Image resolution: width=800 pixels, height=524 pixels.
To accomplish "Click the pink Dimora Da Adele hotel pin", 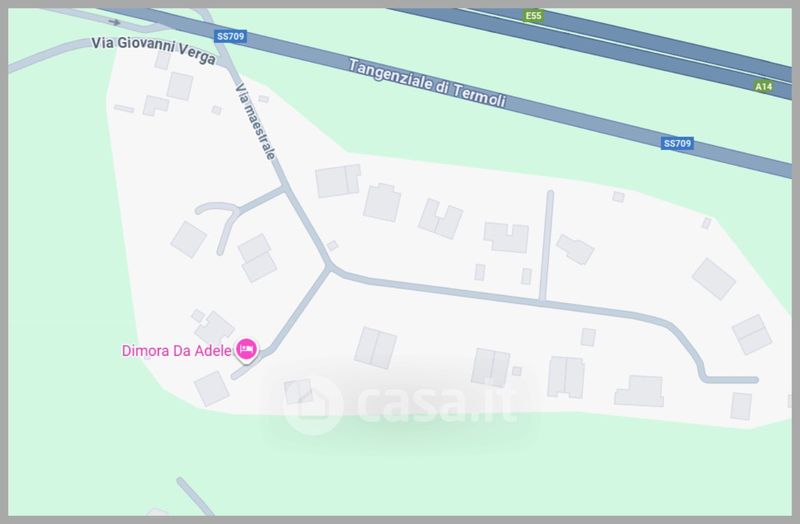I will 246,350.
